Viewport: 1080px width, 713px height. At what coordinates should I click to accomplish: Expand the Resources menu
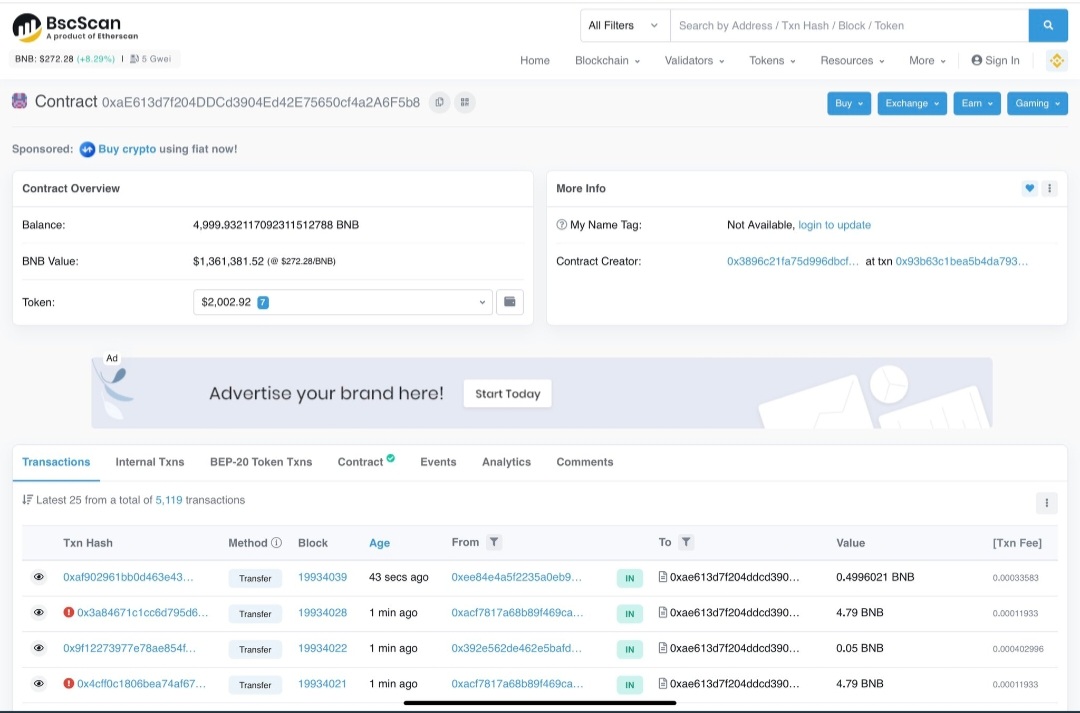click(852, 61)
